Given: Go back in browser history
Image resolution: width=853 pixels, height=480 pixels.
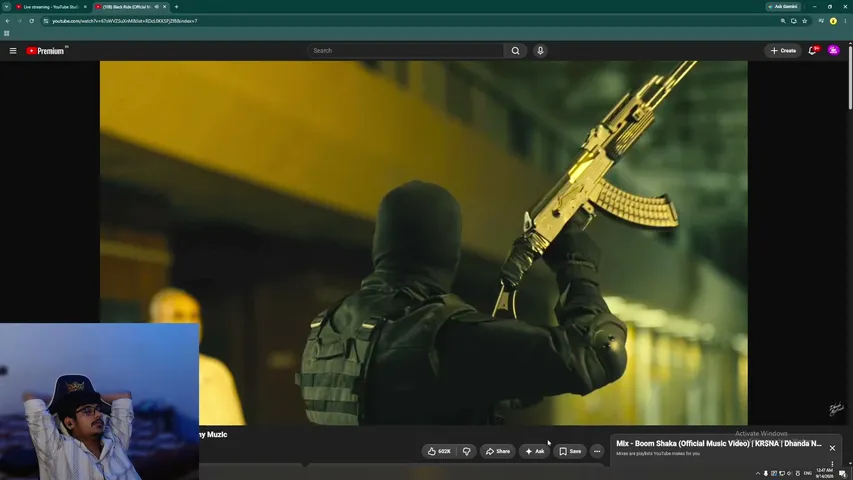Looking at the screenshot, I should [x=8, y=21].
